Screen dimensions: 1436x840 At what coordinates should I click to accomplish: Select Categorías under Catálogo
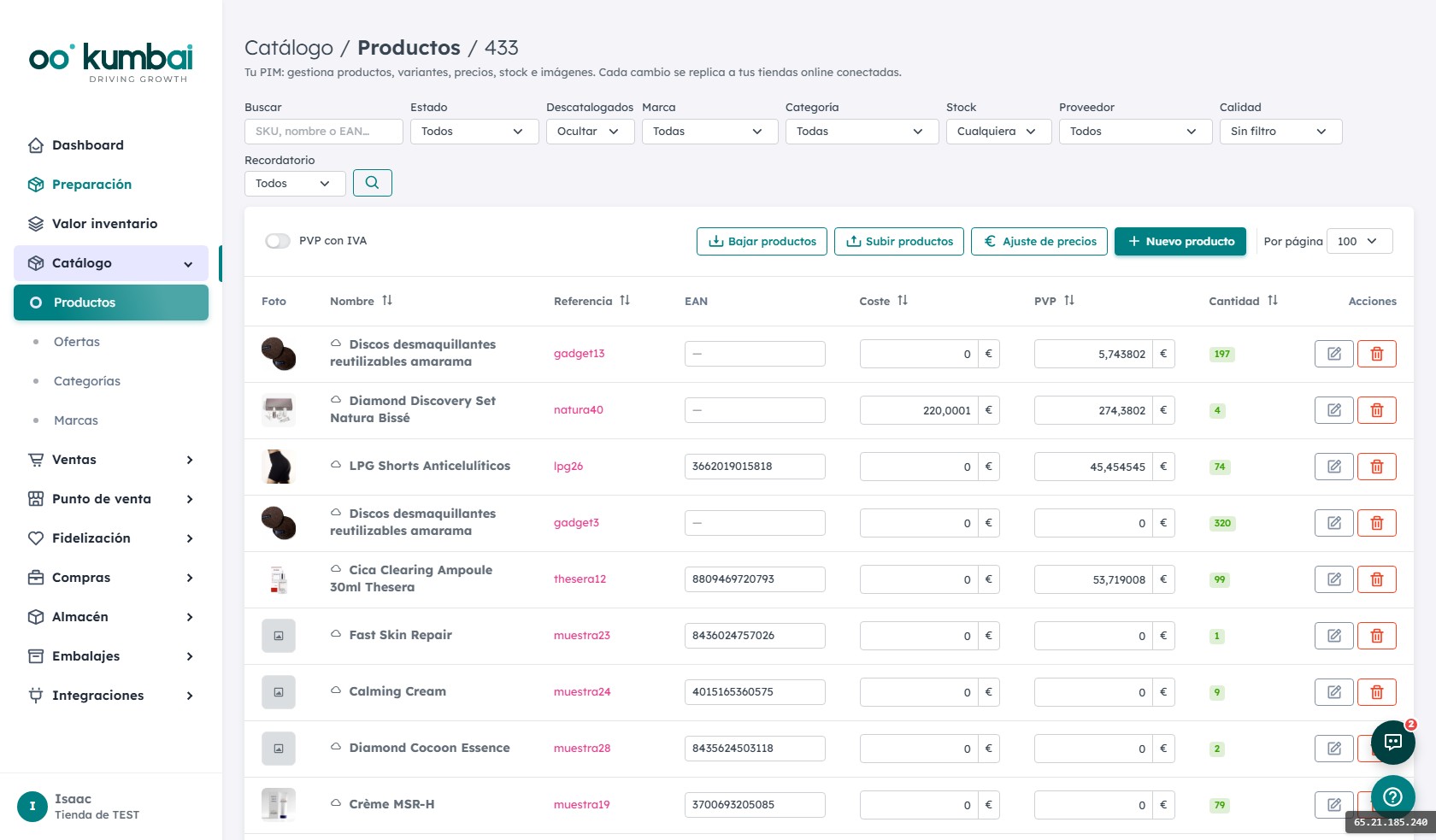111,381
